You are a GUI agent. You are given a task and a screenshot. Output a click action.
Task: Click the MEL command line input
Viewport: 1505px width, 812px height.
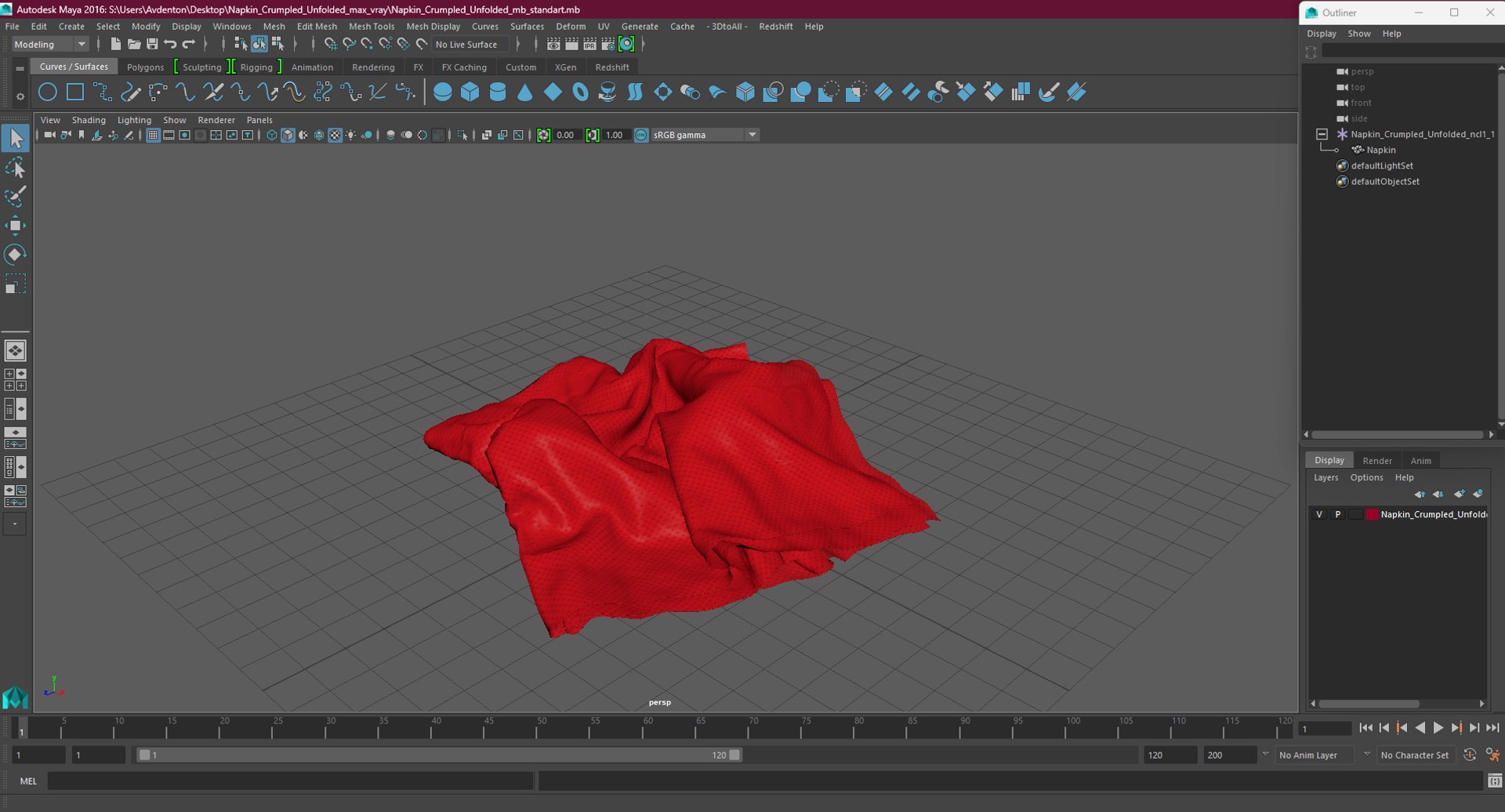point(290,781)
